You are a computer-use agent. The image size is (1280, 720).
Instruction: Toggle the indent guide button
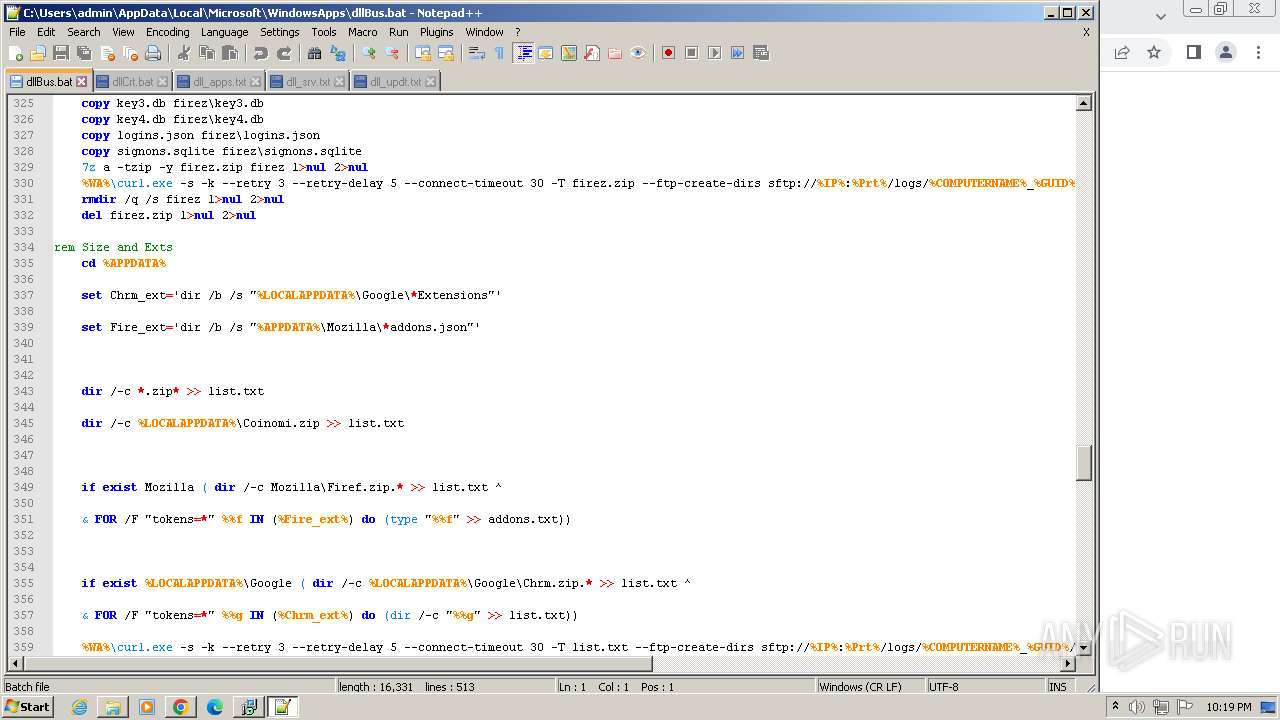tap(523, 53)
